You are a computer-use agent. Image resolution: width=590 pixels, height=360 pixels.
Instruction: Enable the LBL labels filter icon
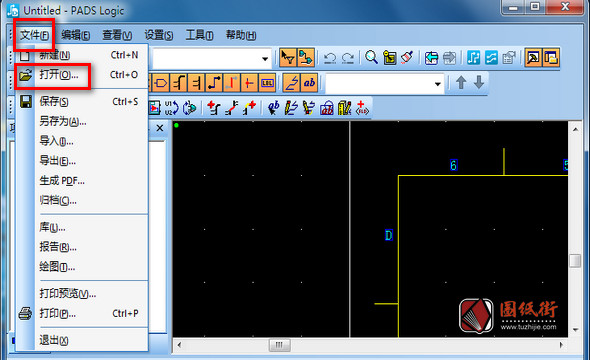click(x=267, y=83)
